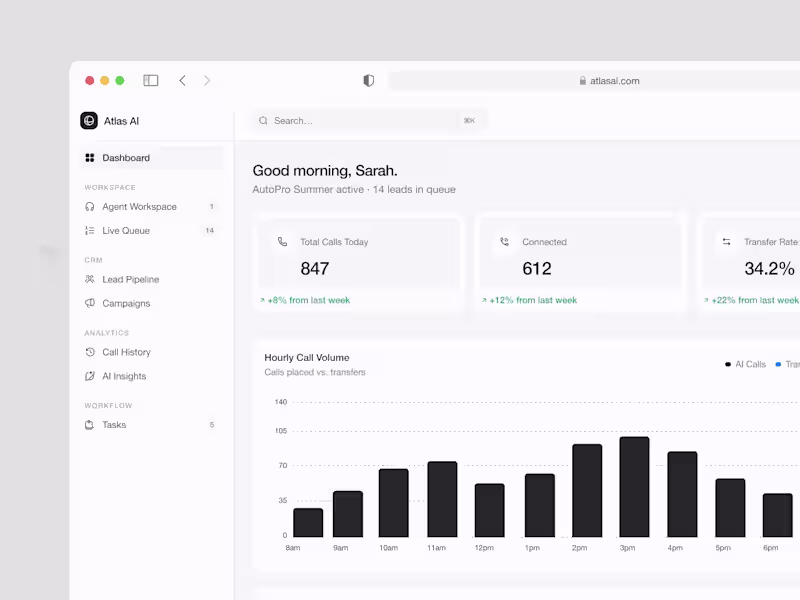Click the atlasai.com address bar
This screenshot has width=800, height=600.
(x=595, y=81)
